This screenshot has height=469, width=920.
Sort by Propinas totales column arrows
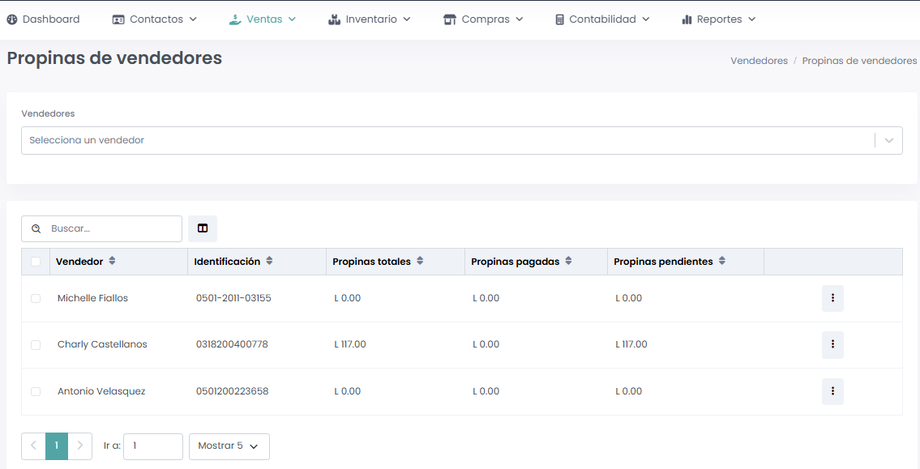click(x=420, y=262)
